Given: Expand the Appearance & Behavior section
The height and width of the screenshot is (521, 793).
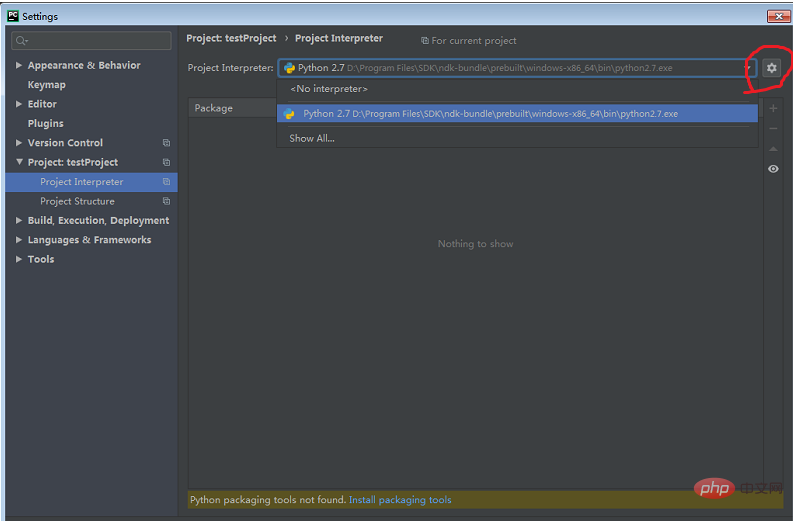Looking at the screenshot, I should 19,66.
